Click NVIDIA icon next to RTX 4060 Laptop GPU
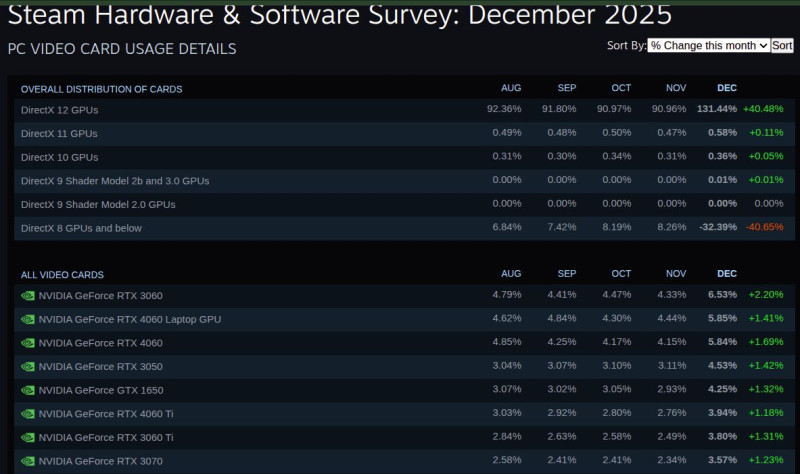Image resolution: width=800 pixels, height=474 pixels. tap(28, 319)
